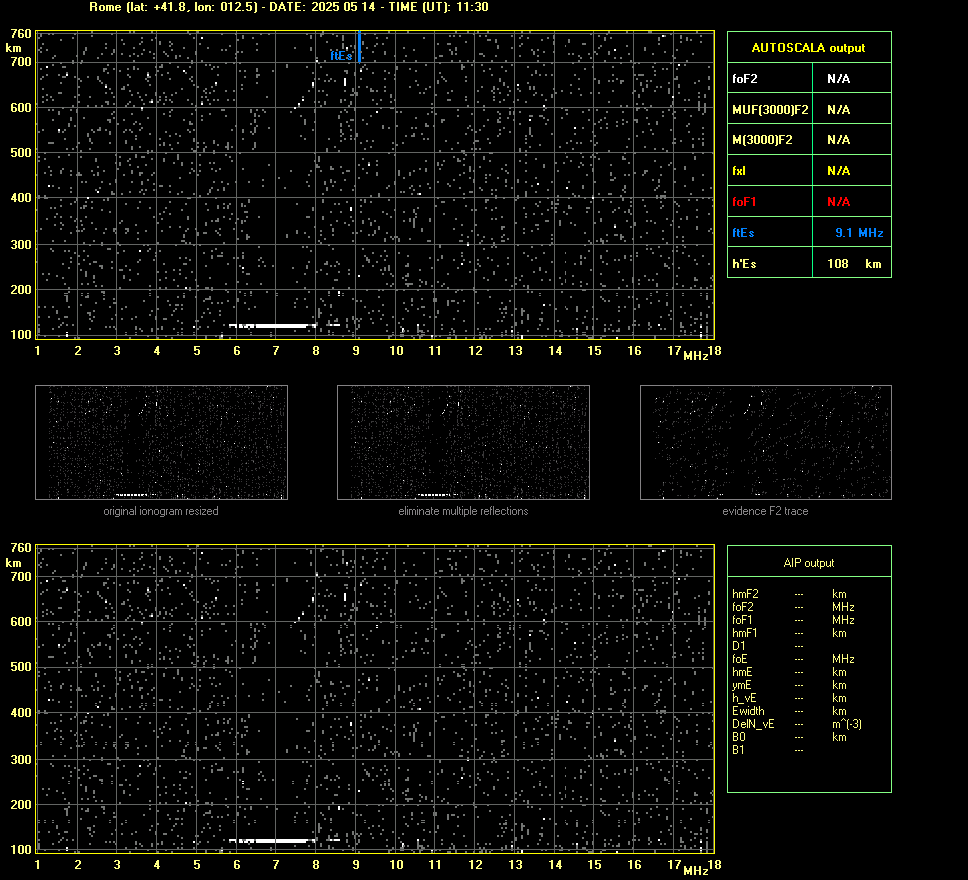The height and width of the screenshot is (880, 968).
Task: Select the DelN_vE entry in AIP output
Action: (x=753, y=724)
